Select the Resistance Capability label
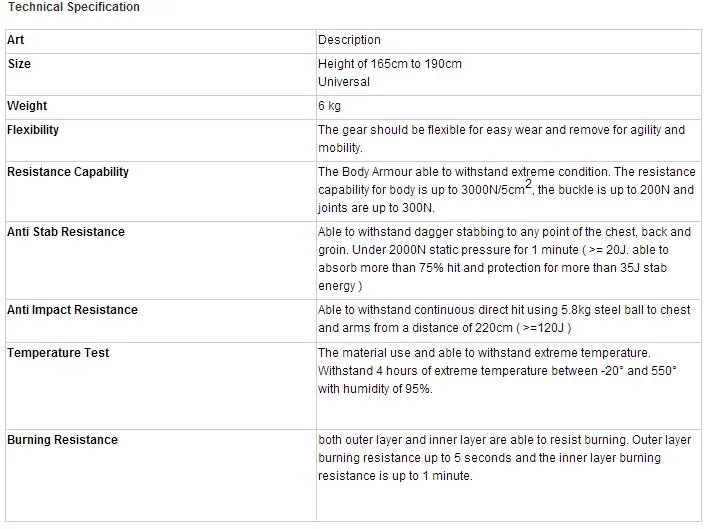 coord(68,172)
